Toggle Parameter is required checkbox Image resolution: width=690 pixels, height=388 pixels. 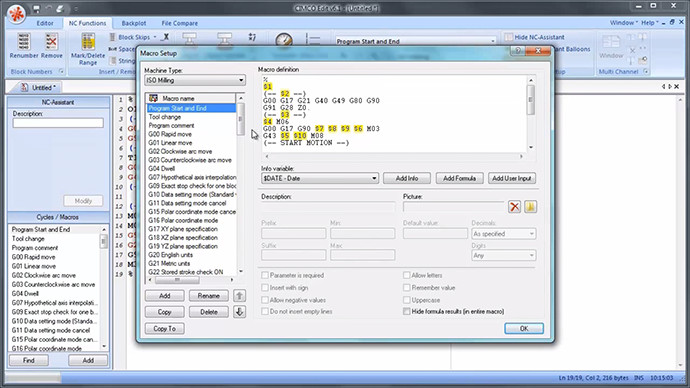click(265, 275)
